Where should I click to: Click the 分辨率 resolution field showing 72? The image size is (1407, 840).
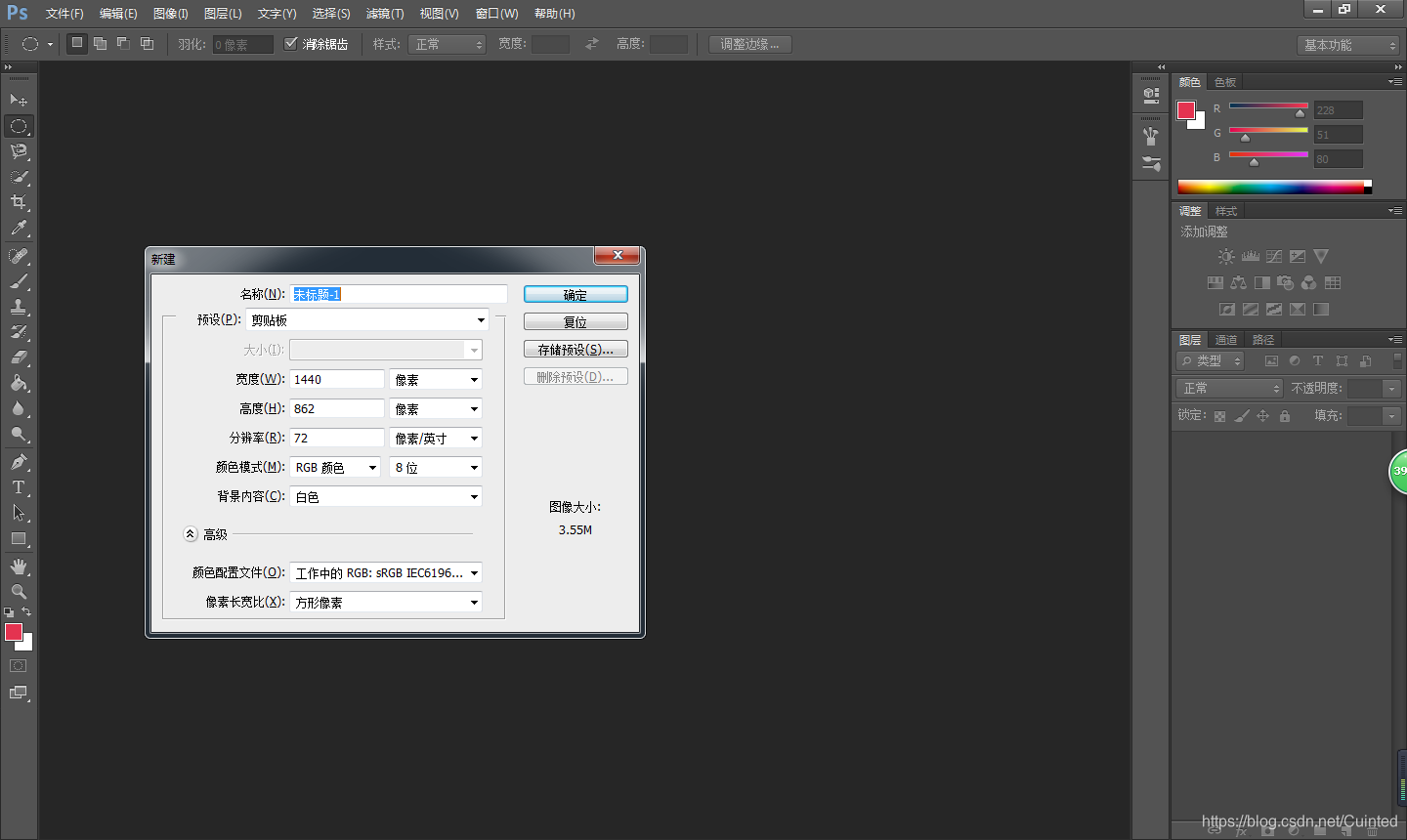pos(337,439)
